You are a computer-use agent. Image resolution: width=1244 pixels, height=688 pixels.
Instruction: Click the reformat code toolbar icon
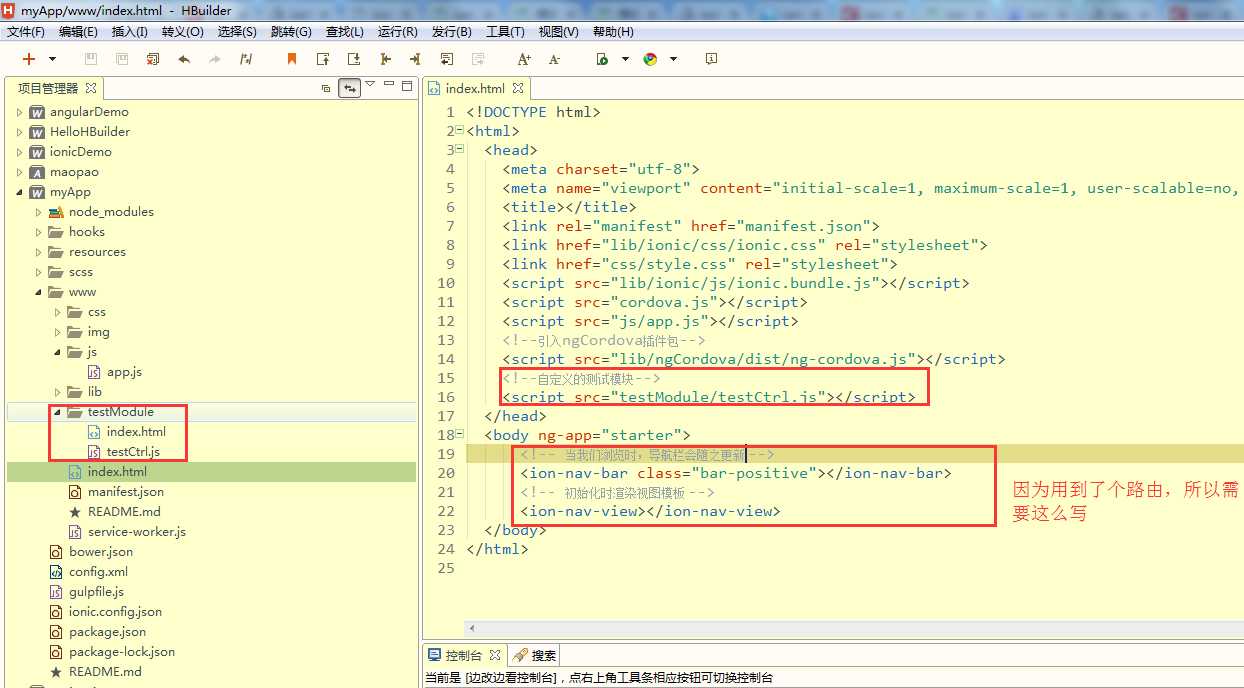point(246,59)
